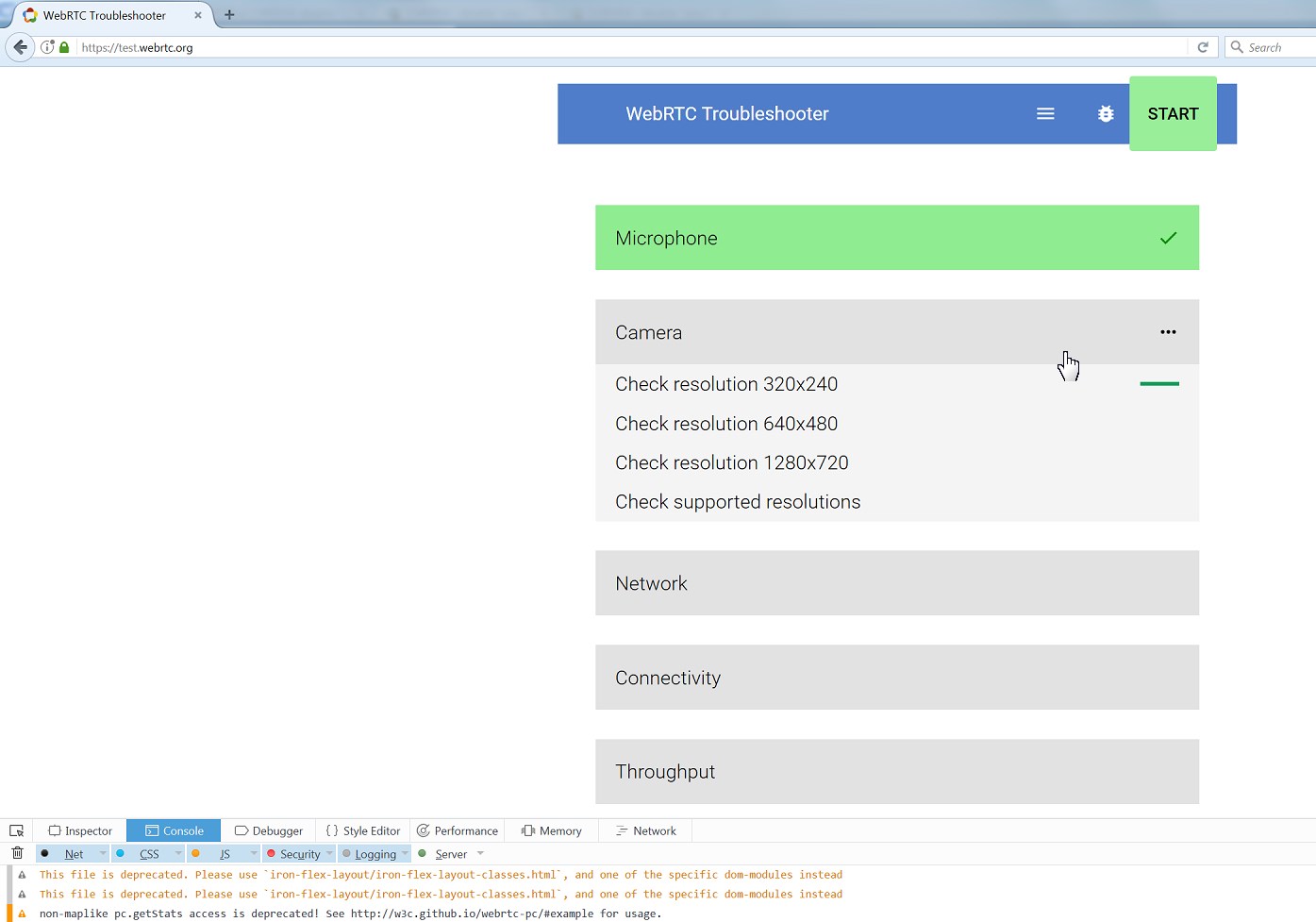
Task: Open site identity info icon
Action: pyautogui.click(x=47, y=47)
